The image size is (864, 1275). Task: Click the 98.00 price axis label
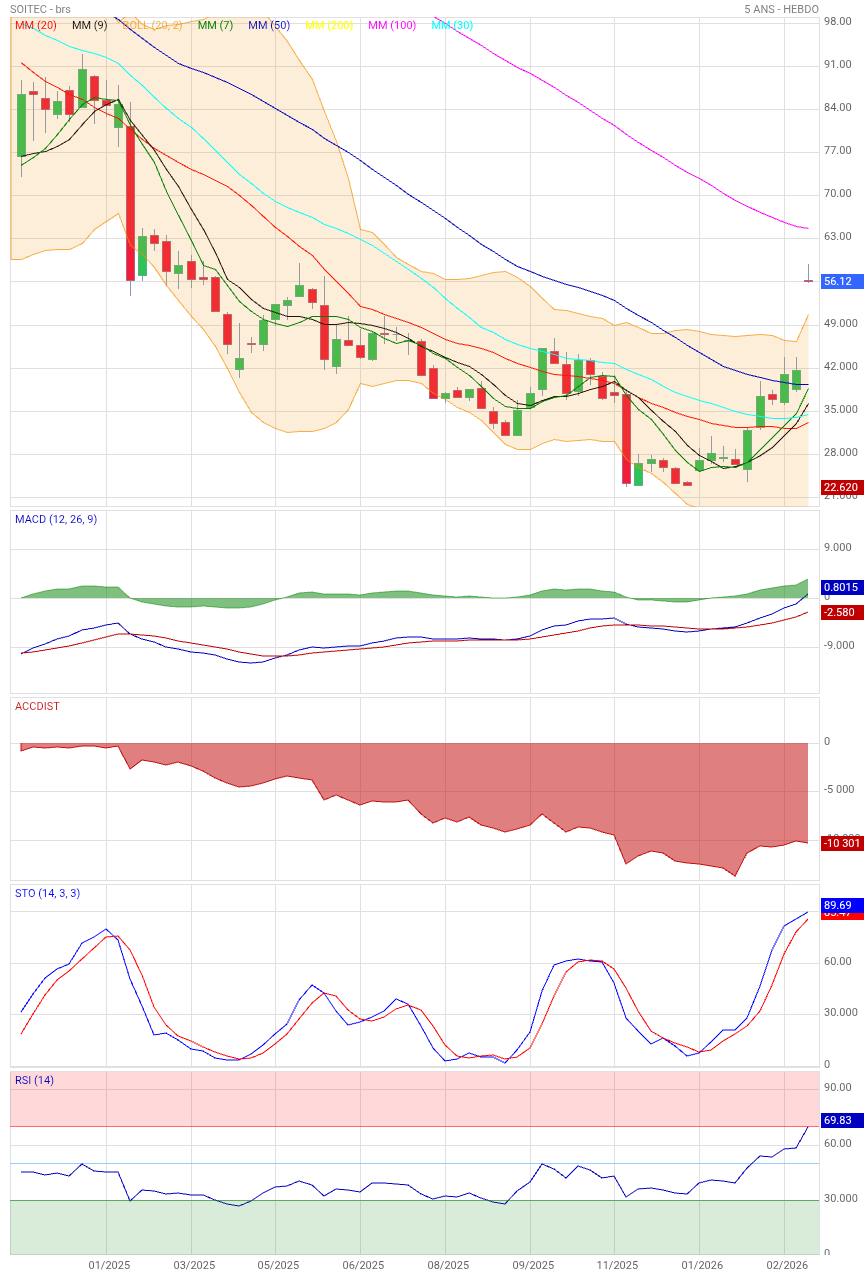[x=837, y=21]
